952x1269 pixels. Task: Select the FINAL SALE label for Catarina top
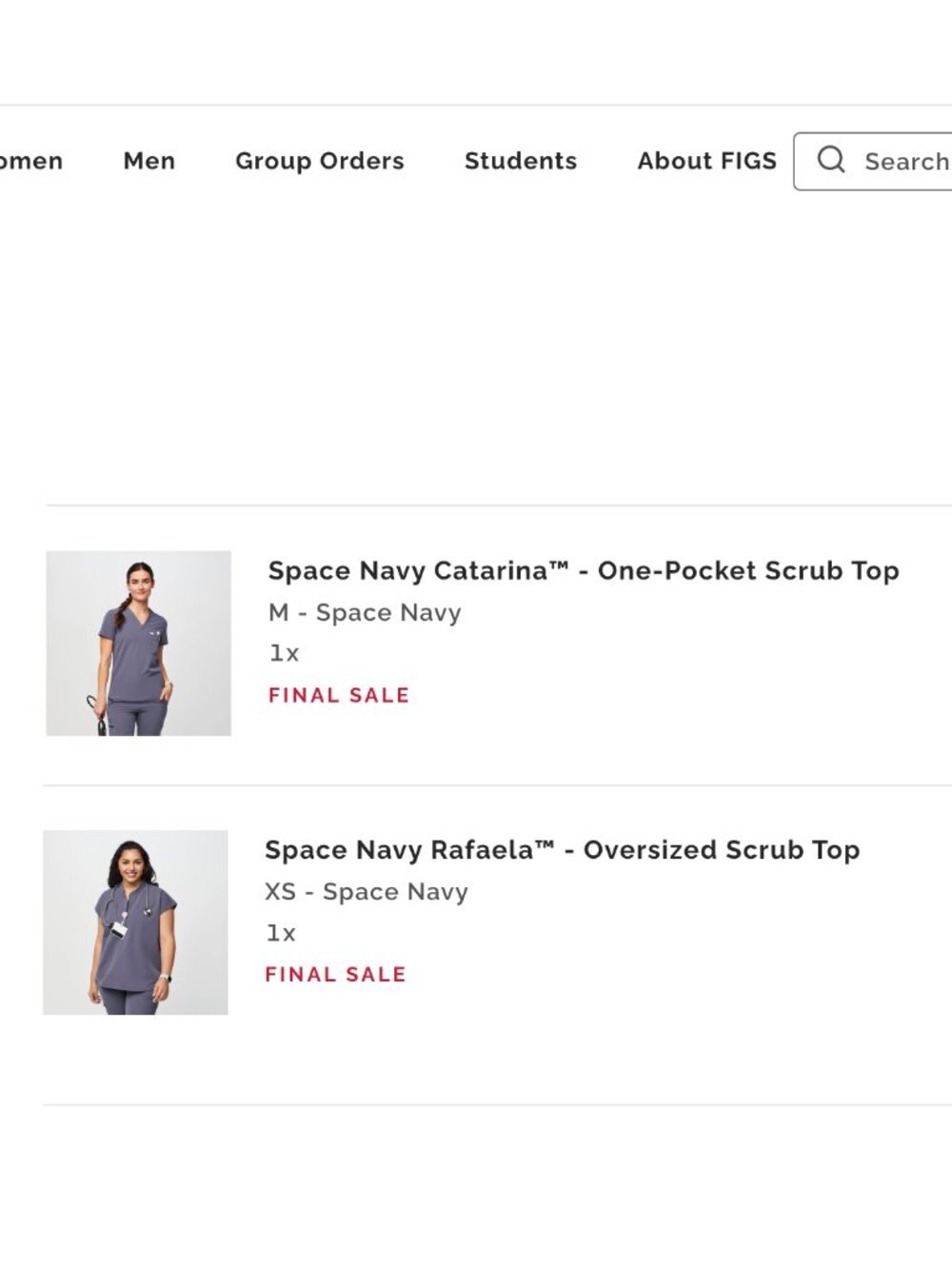339,695
